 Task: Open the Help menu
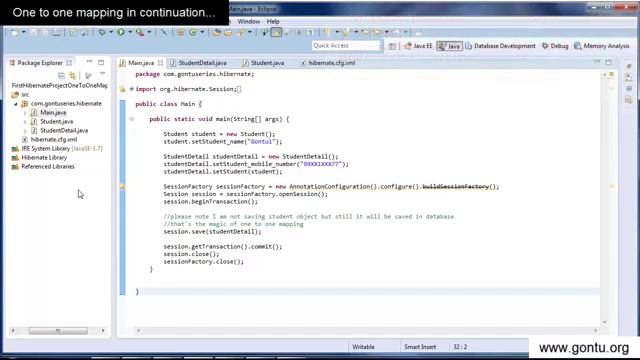click(x=273, y=21)
